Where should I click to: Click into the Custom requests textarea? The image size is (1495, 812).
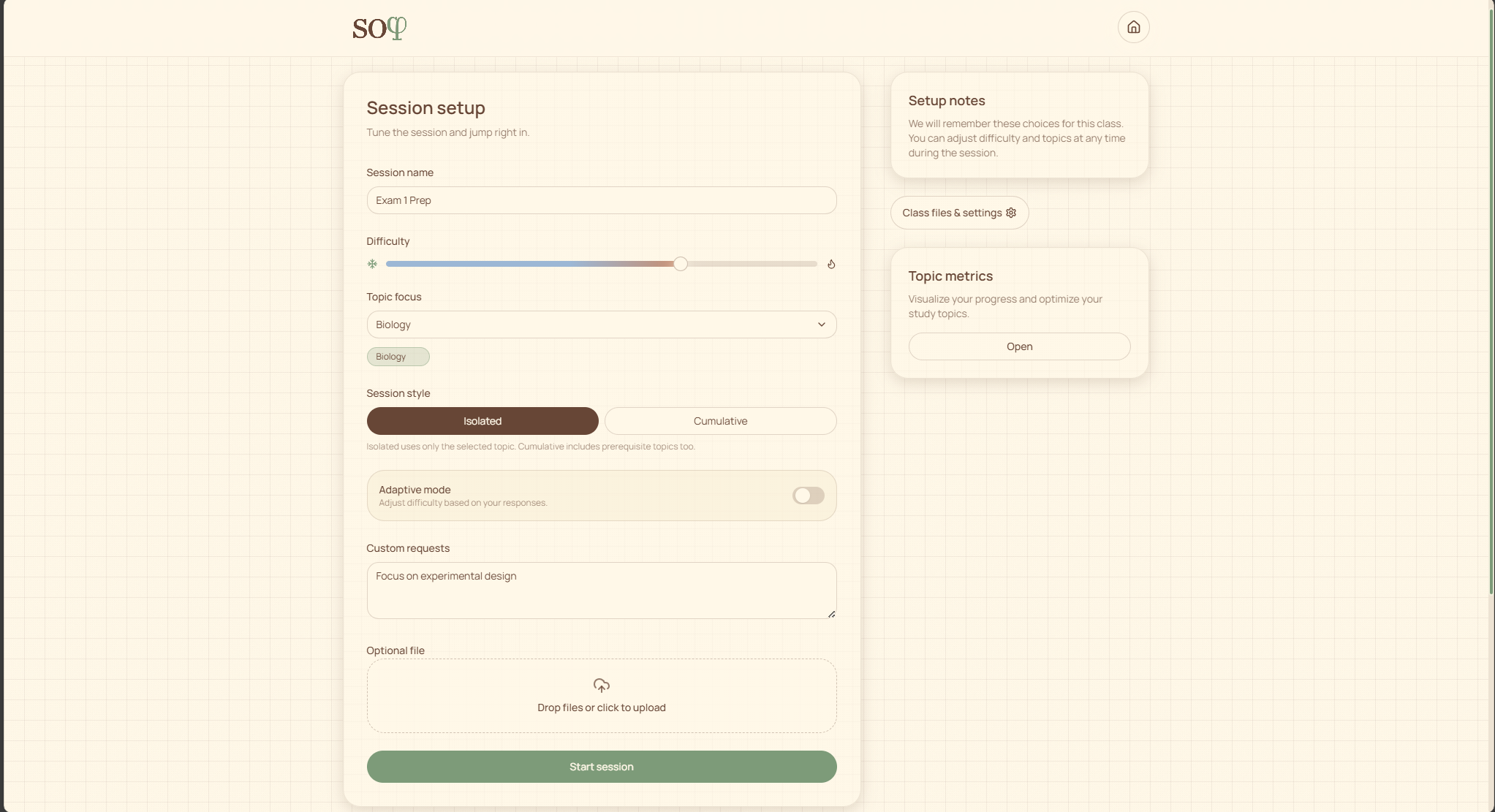pyautogui.click(x=601, y=591)
